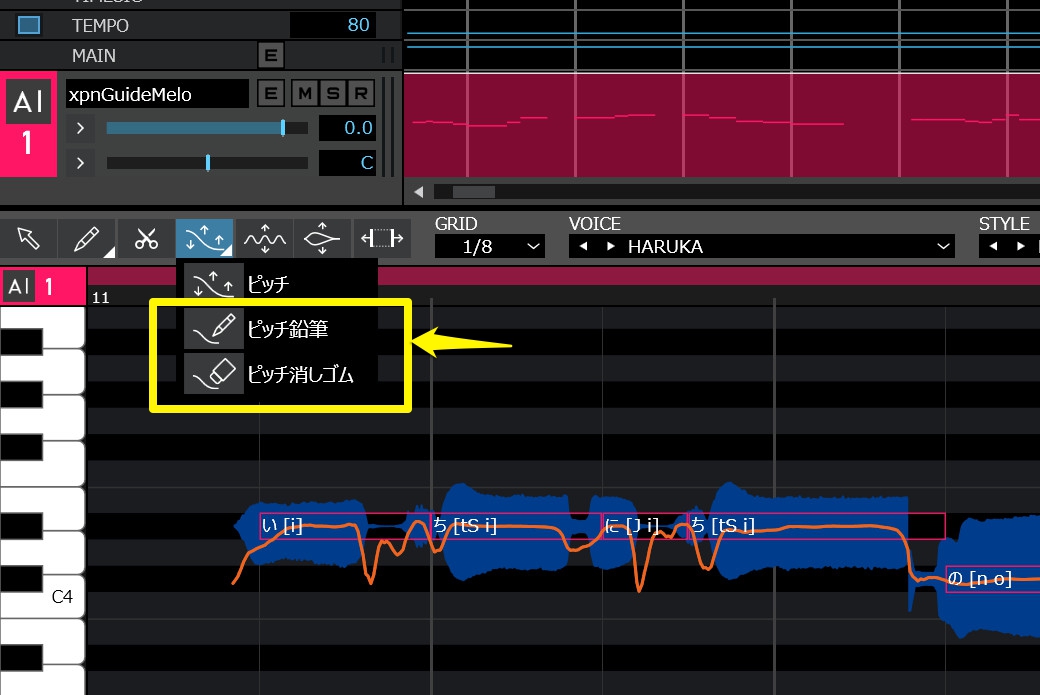Click the magenta track clip in arrangement
Image resolution: width=1040 pixels, height=695 pixels.
coord(722,125)
